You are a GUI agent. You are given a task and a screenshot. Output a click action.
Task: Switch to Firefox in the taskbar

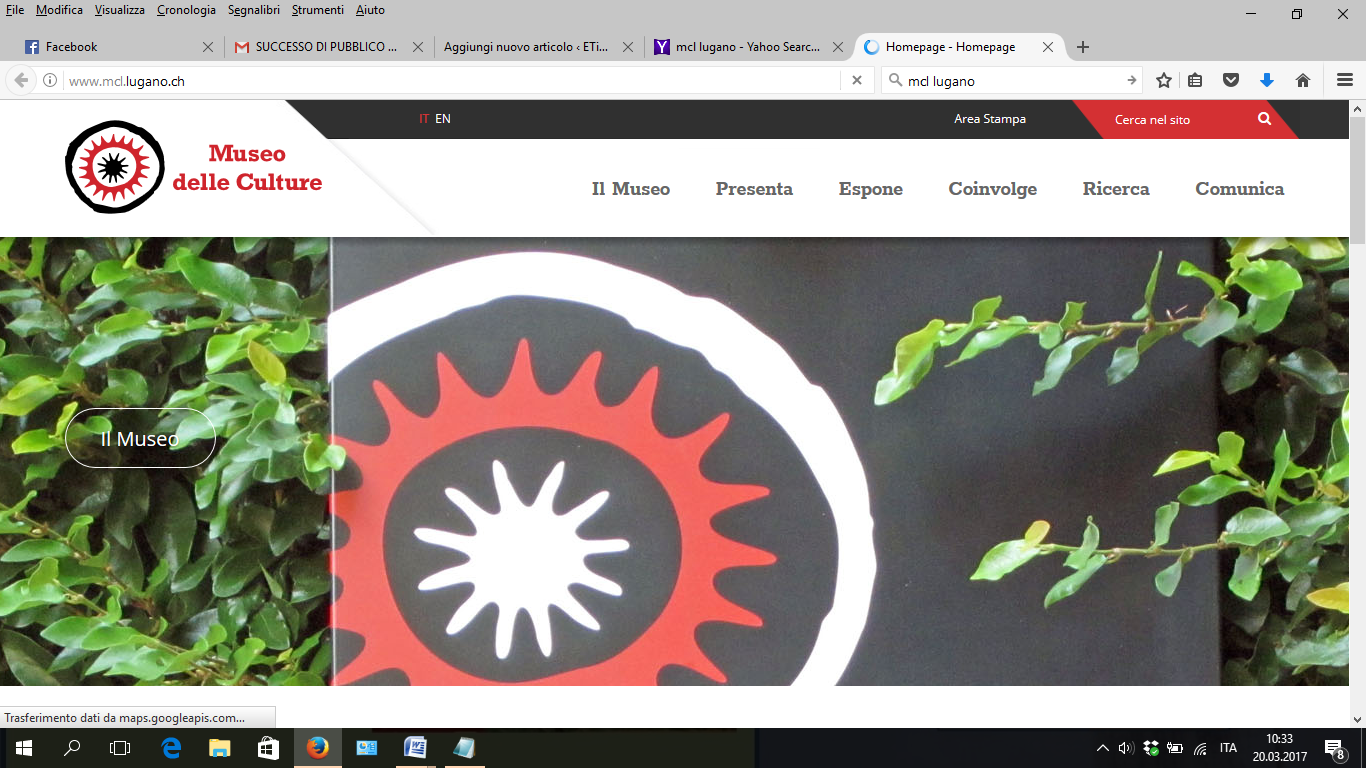[318, 747]
